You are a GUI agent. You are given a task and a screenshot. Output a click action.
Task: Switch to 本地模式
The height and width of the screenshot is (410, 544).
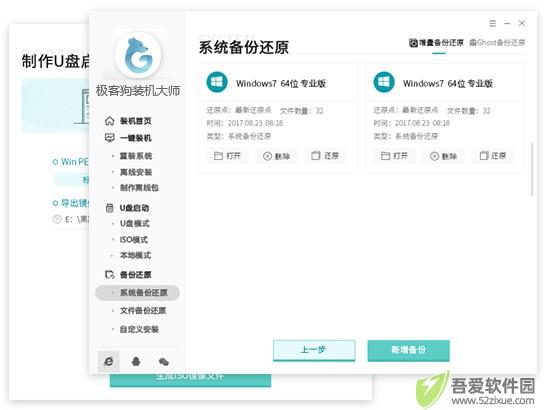(x=135, y=255)
